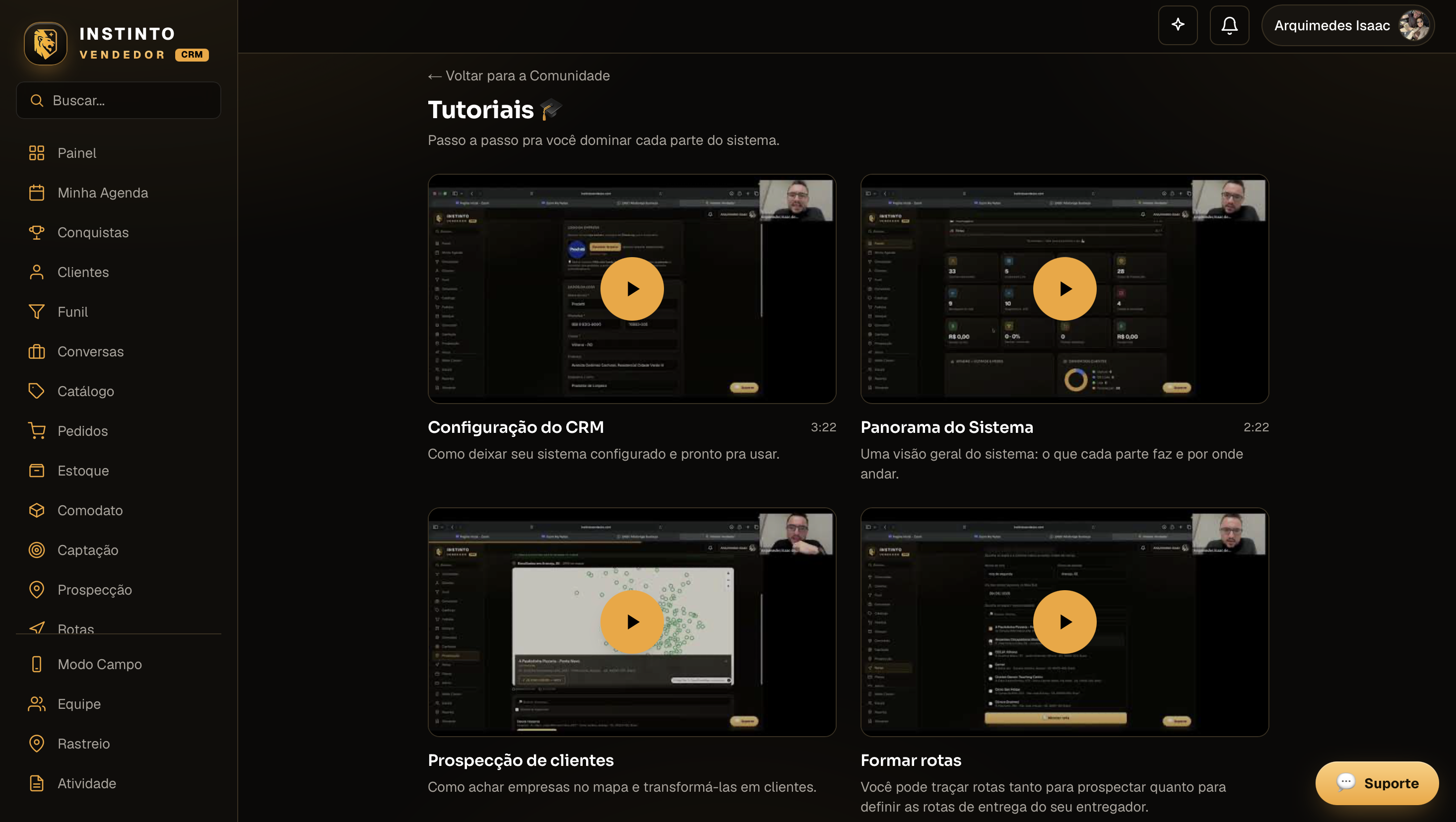Click the Prospecção map pin icon
This screenshot has width=1456, height=822.
click(37, 590)
